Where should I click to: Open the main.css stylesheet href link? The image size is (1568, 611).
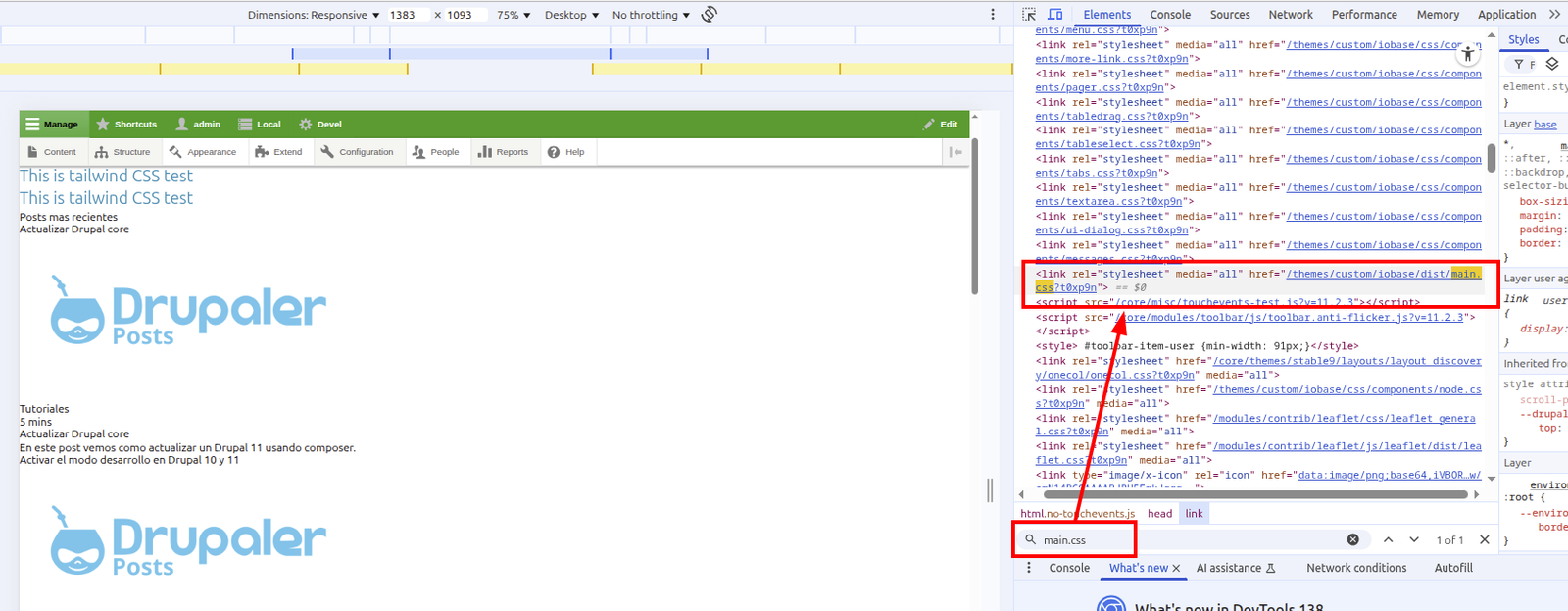pos(1258,280)
